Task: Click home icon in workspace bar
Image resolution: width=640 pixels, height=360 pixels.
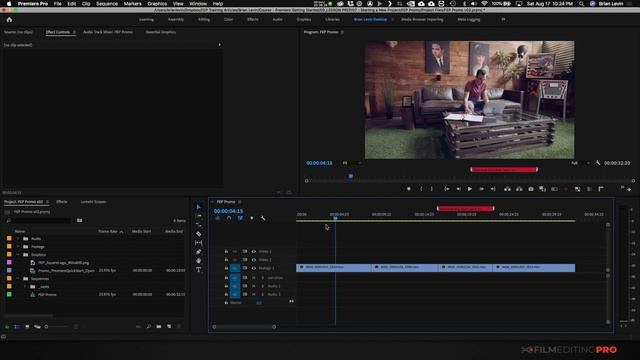Action: [x=9, y=20]
